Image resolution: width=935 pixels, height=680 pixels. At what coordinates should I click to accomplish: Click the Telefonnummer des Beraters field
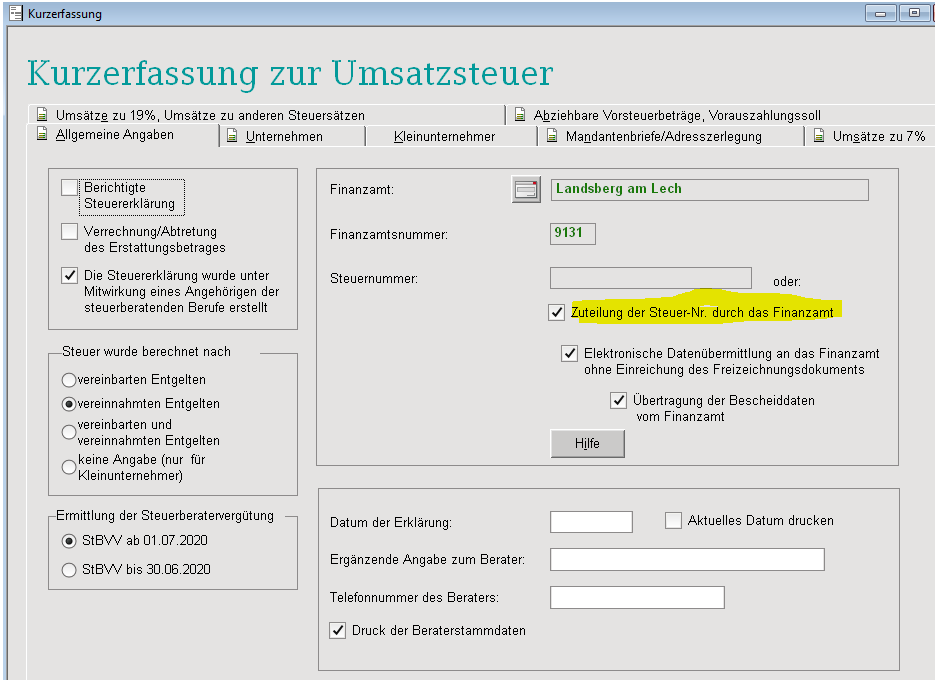pos(636,598)
